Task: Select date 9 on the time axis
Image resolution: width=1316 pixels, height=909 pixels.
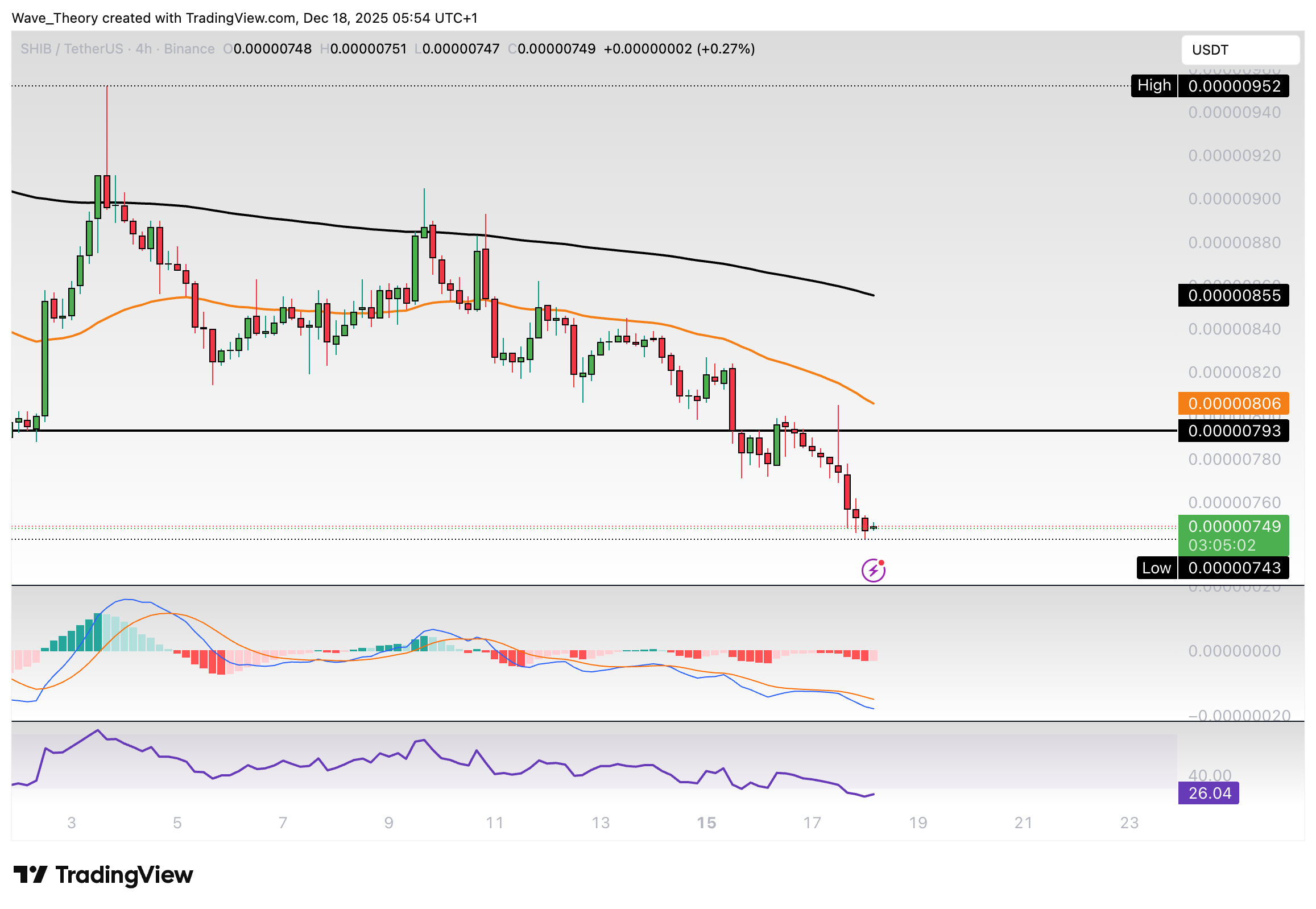Action: [388, 823]
